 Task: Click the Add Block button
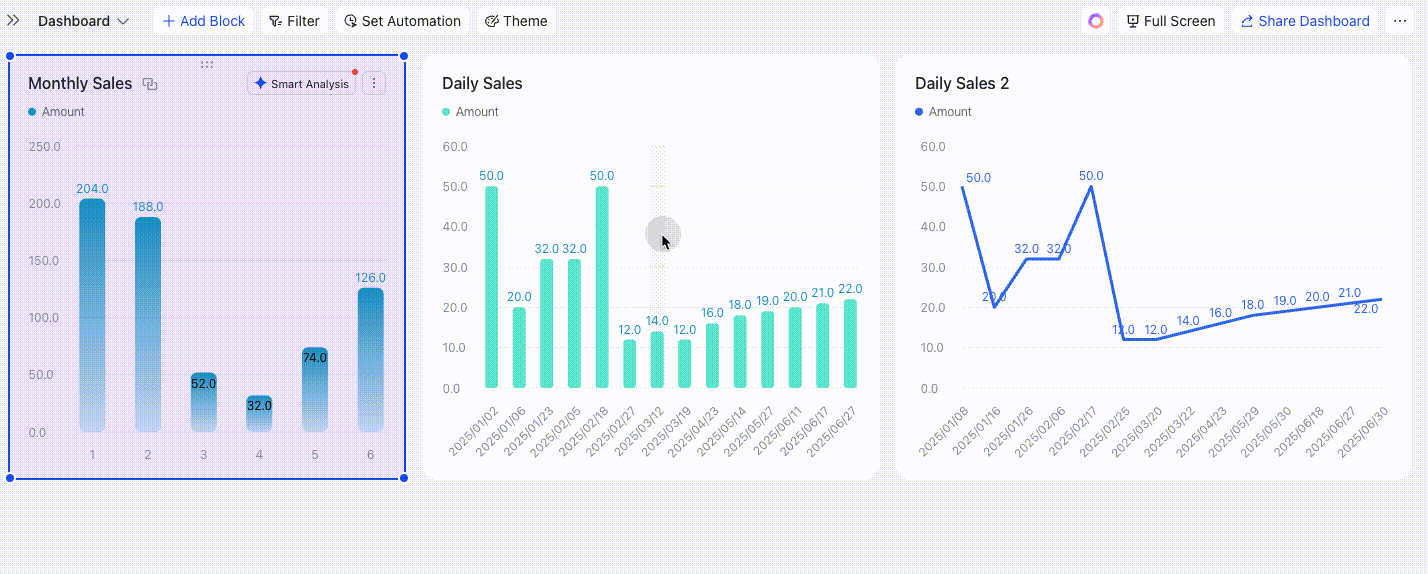coord(203,21)
